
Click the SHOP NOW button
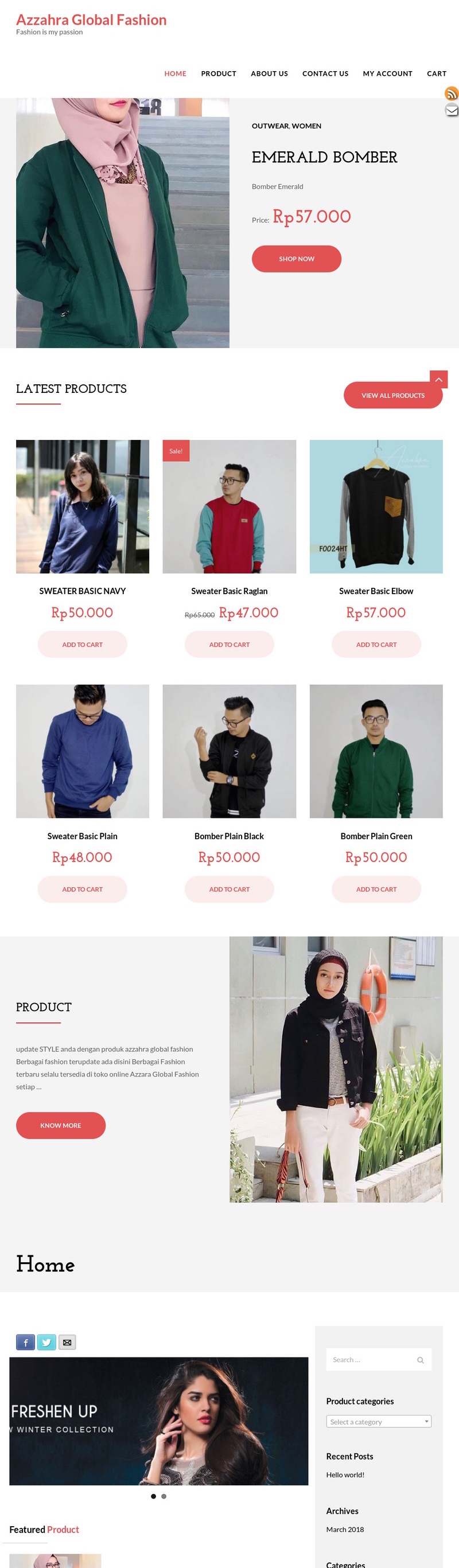click(x=297, y=259)
